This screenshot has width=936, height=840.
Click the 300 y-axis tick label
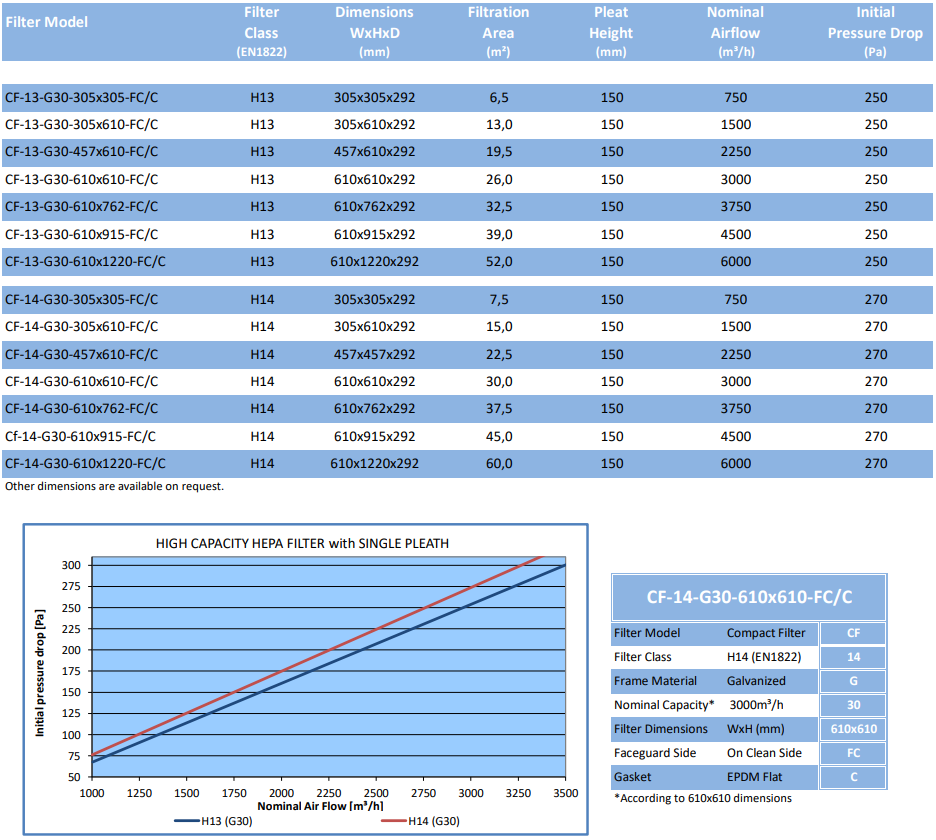coord(71,565)
